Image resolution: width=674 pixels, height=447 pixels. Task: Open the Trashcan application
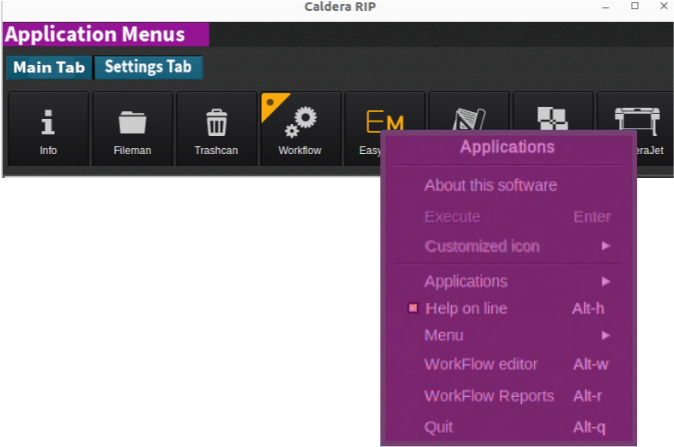tap(216, 129)
